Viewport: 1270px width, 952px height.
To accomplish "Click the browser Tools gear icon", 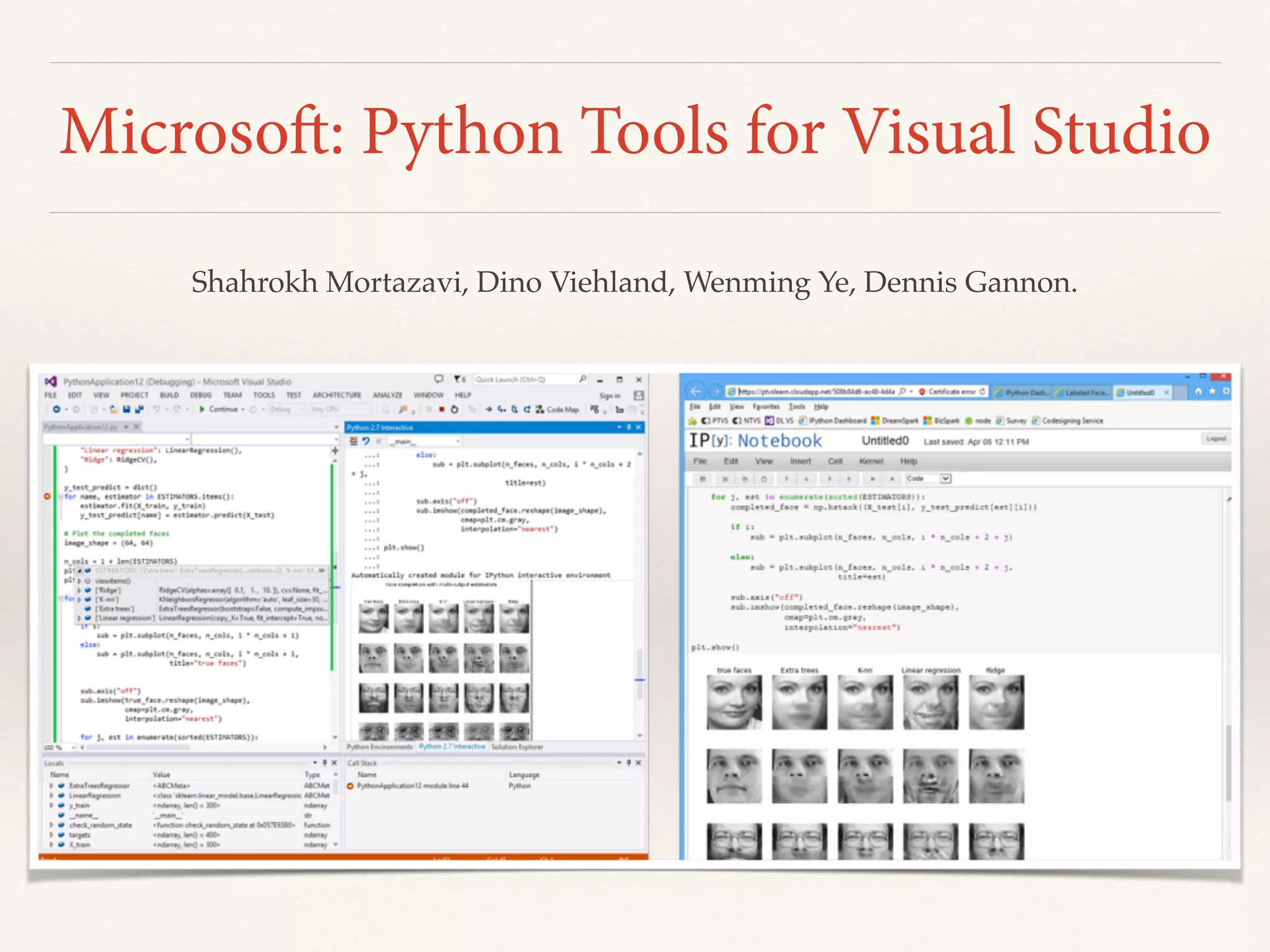I will click(1226, 391).
